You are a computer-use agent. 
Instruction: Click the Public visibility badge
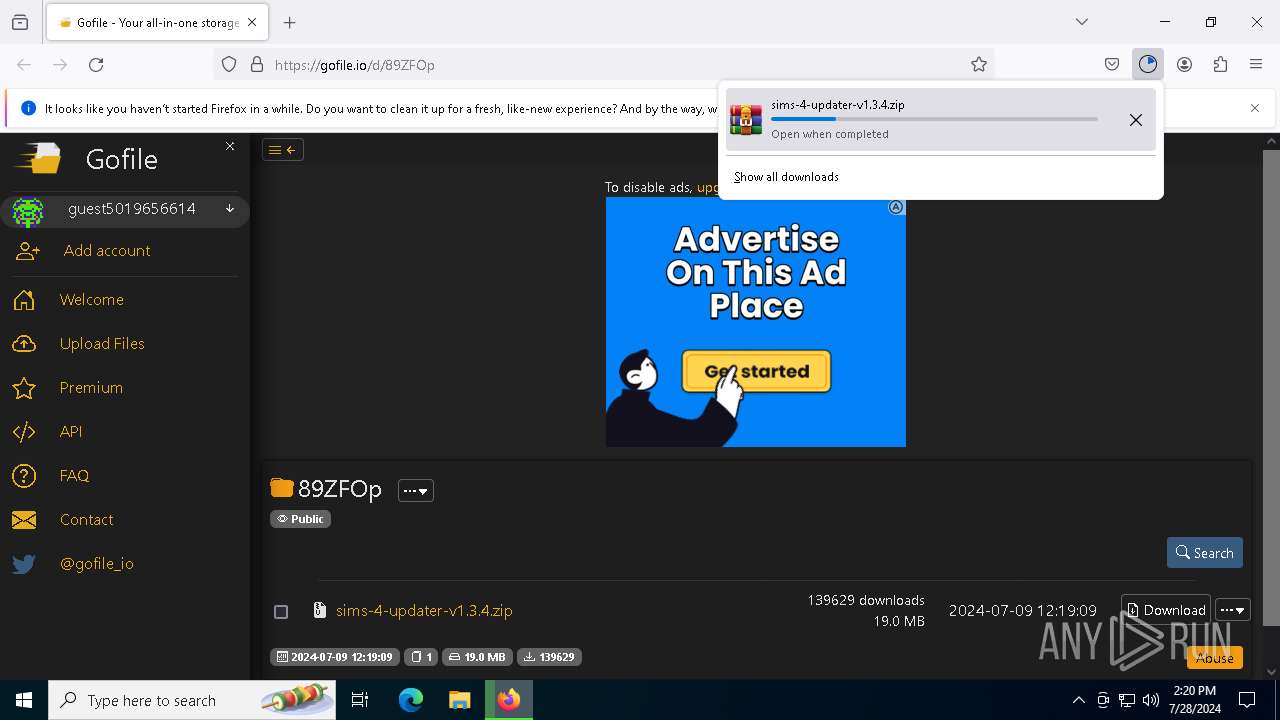(300, 519)
